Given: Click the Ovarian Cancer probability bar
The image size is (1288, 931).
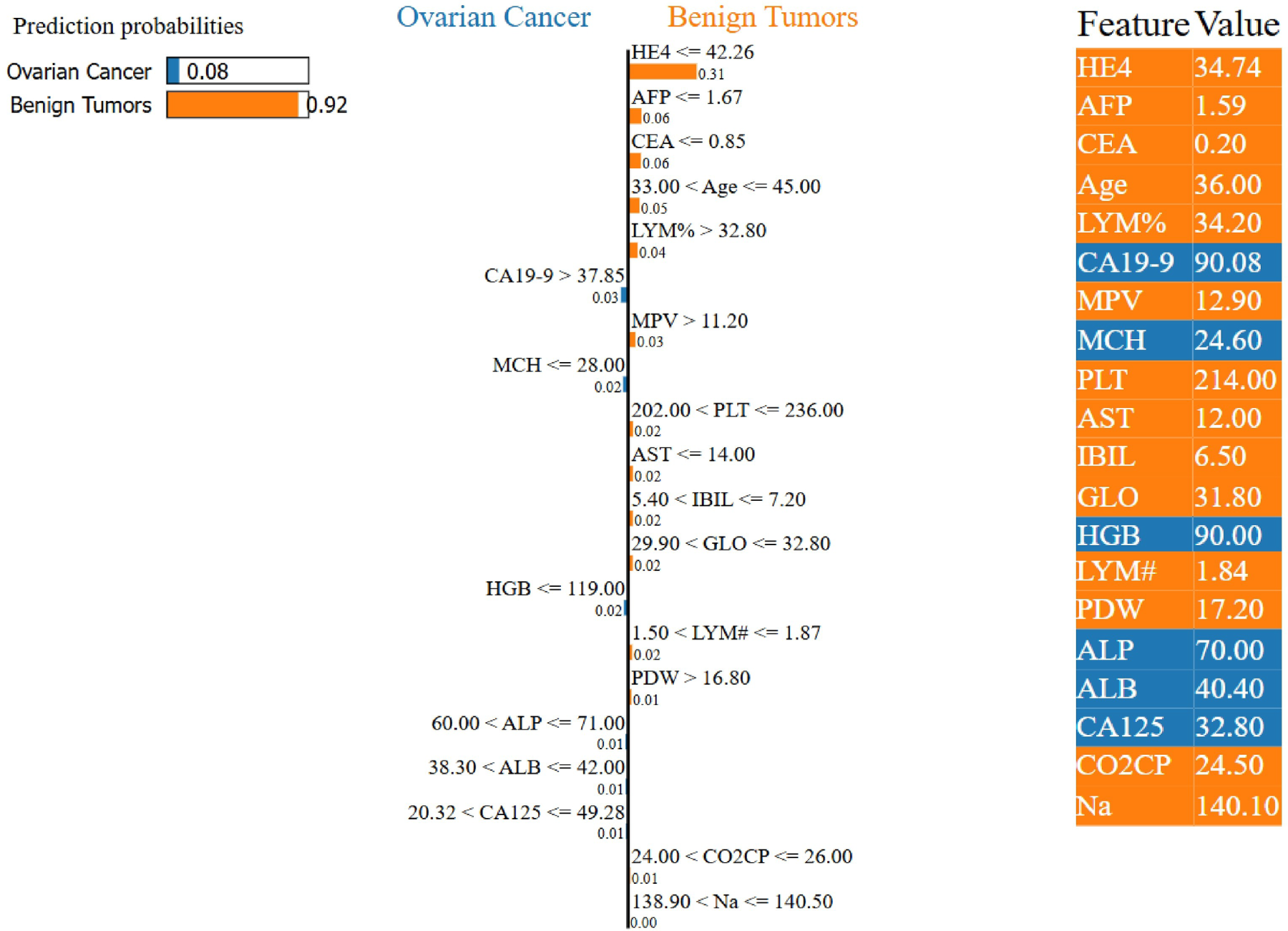Looking at the screenshot, I should coord(237,71).
